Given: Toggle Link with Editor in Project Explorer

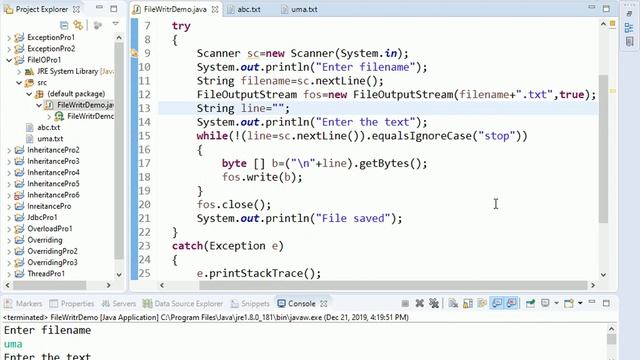Looking at the screenshot, I should tap(78, 25).
